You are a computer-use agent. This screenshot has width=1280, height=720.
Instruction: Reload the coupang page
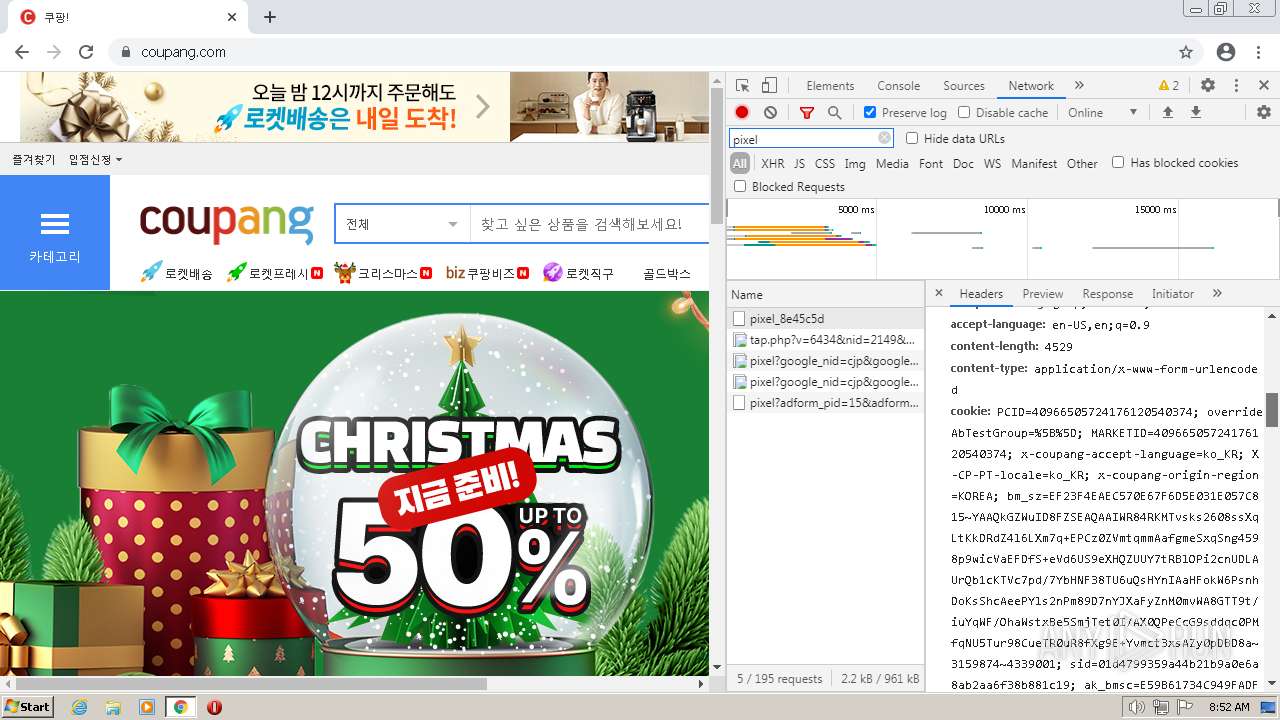(x=86, y=52)
